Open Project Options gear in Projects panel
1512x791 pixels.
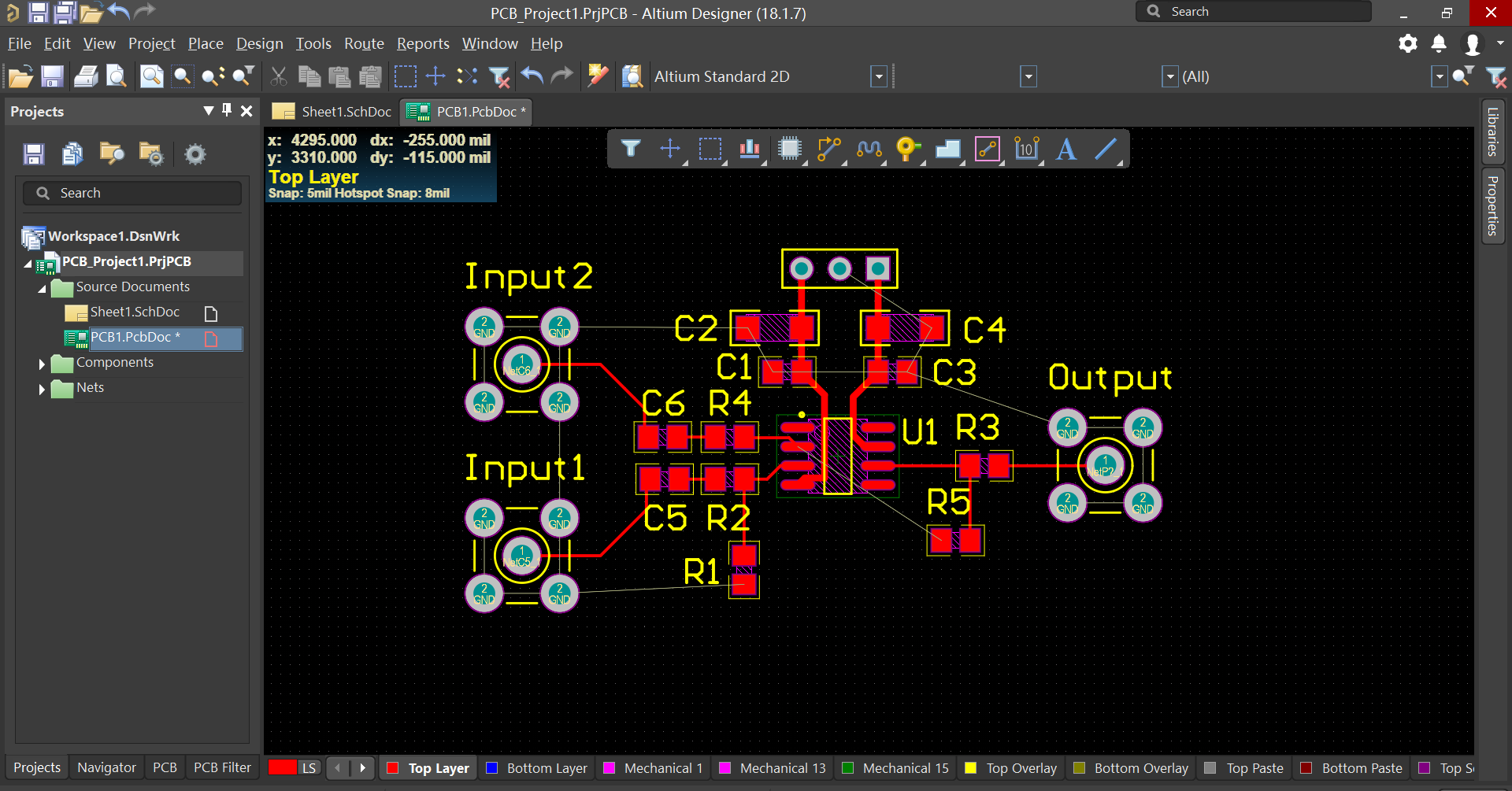coord(195,154)
